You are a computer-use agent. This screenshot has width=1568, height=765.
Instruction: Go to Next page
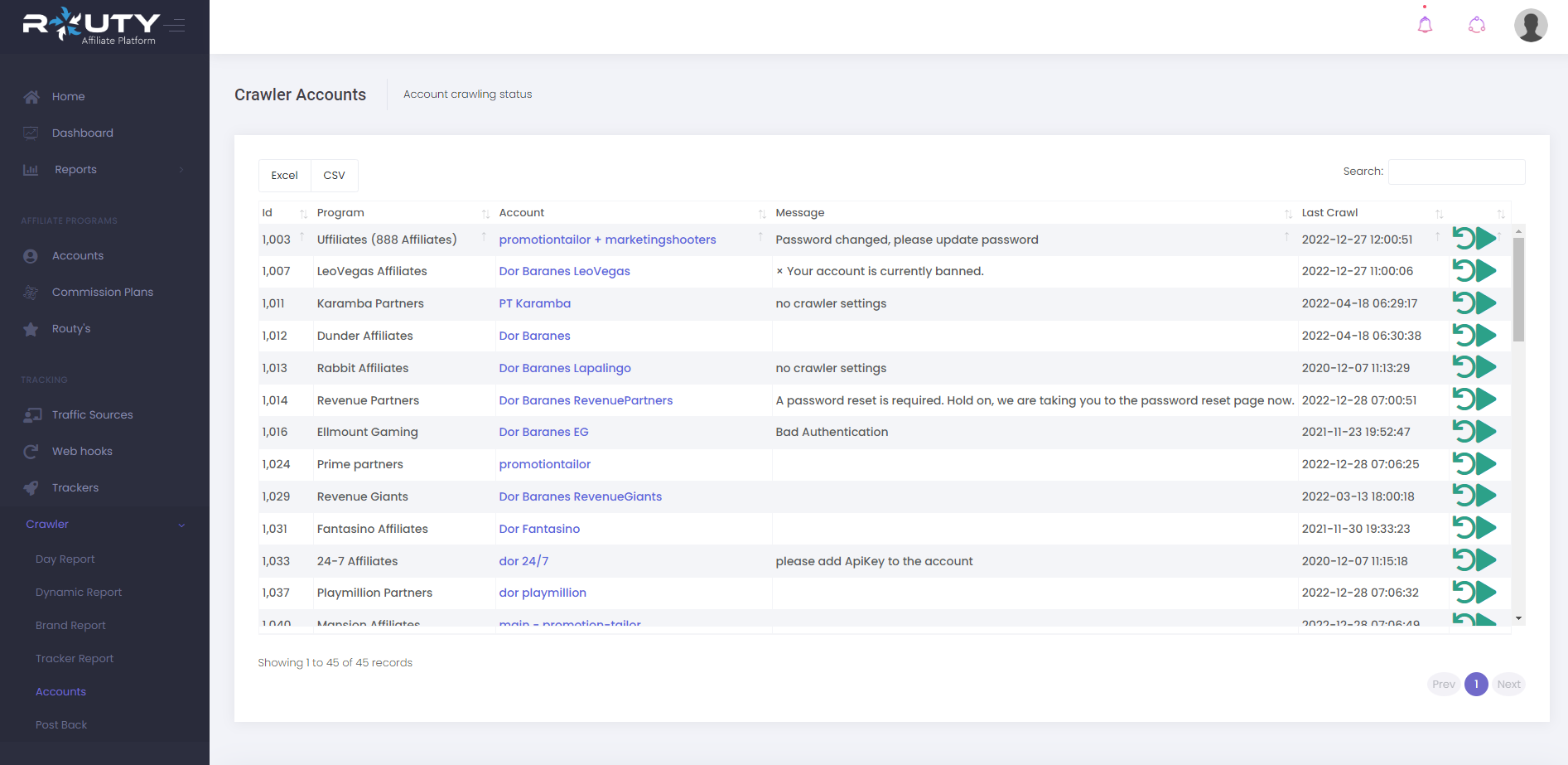tap(1508, 685)
